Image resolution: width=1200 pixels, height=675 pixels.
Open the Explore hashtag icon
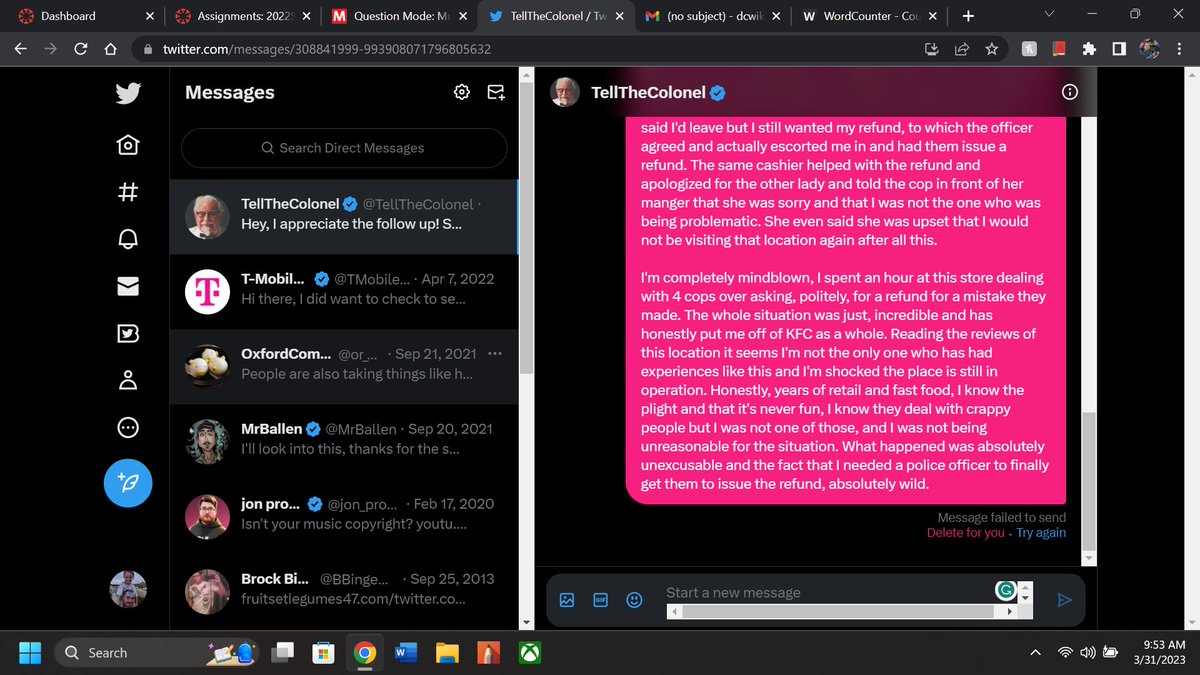click(x=127, y=192)
